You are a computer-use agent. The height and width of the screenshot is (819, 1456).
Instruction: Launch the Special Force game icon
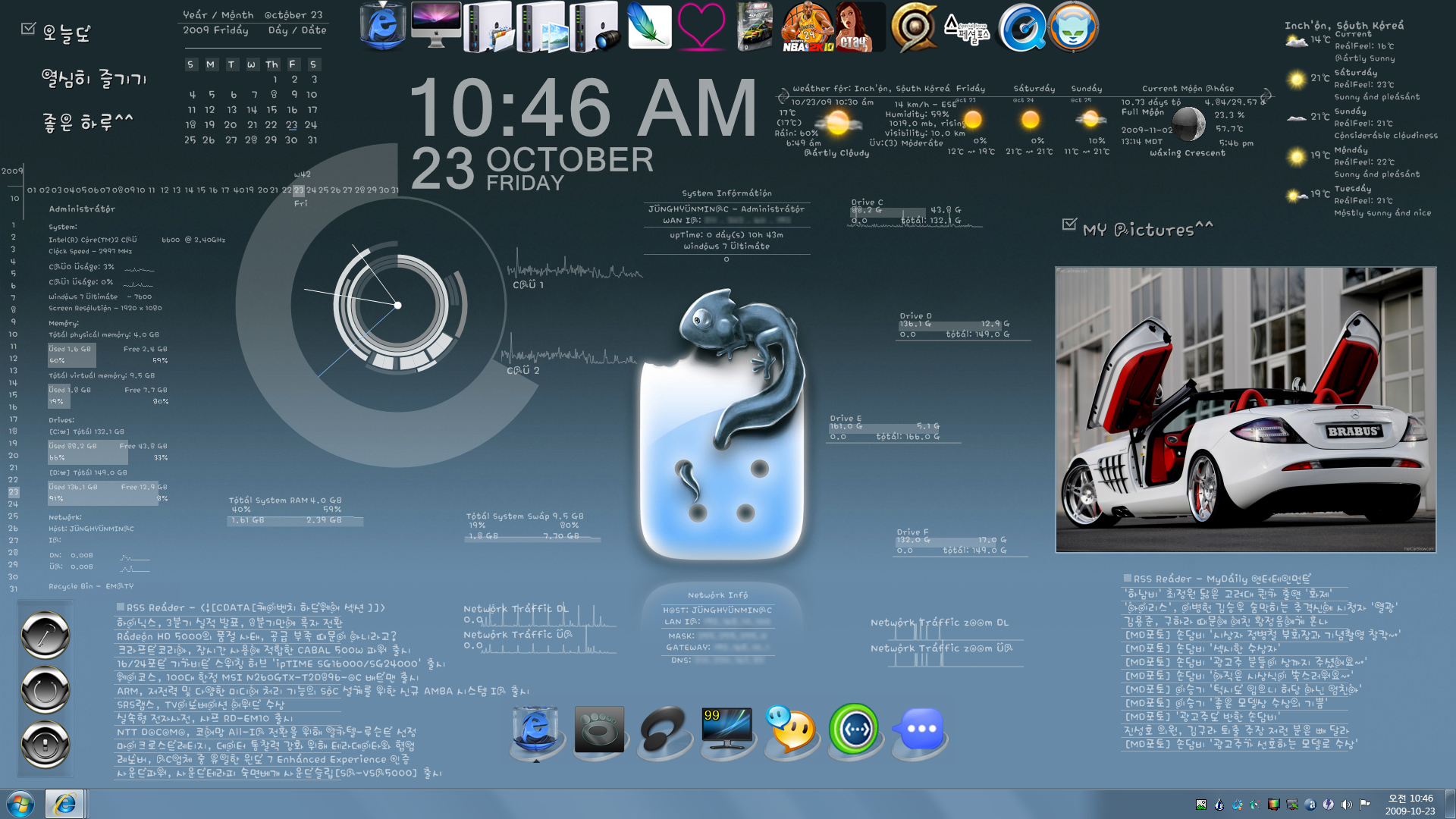(x=968, y=30)
